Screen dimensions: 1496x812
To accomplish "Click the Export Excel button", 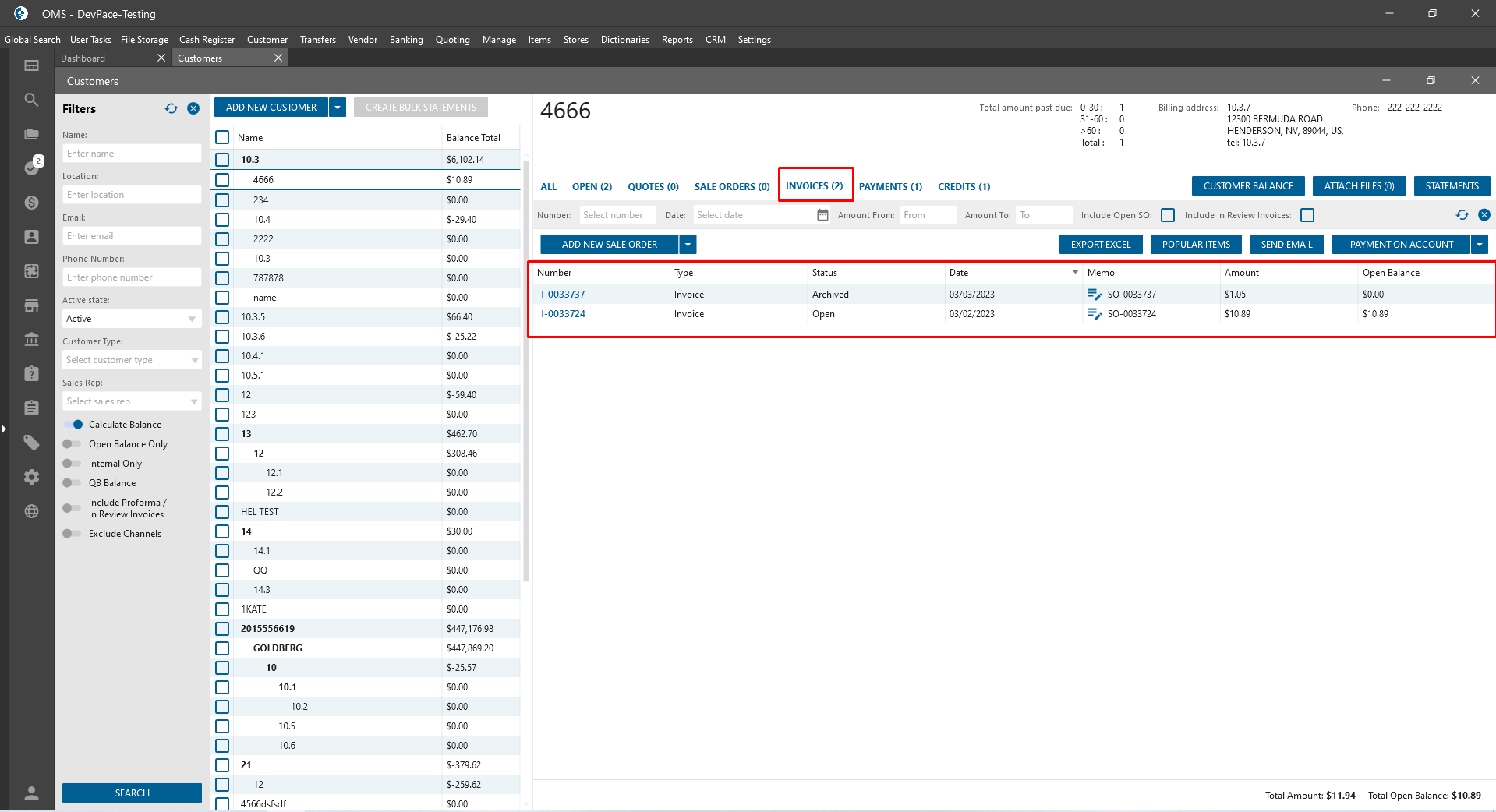I will [1100, 245].
